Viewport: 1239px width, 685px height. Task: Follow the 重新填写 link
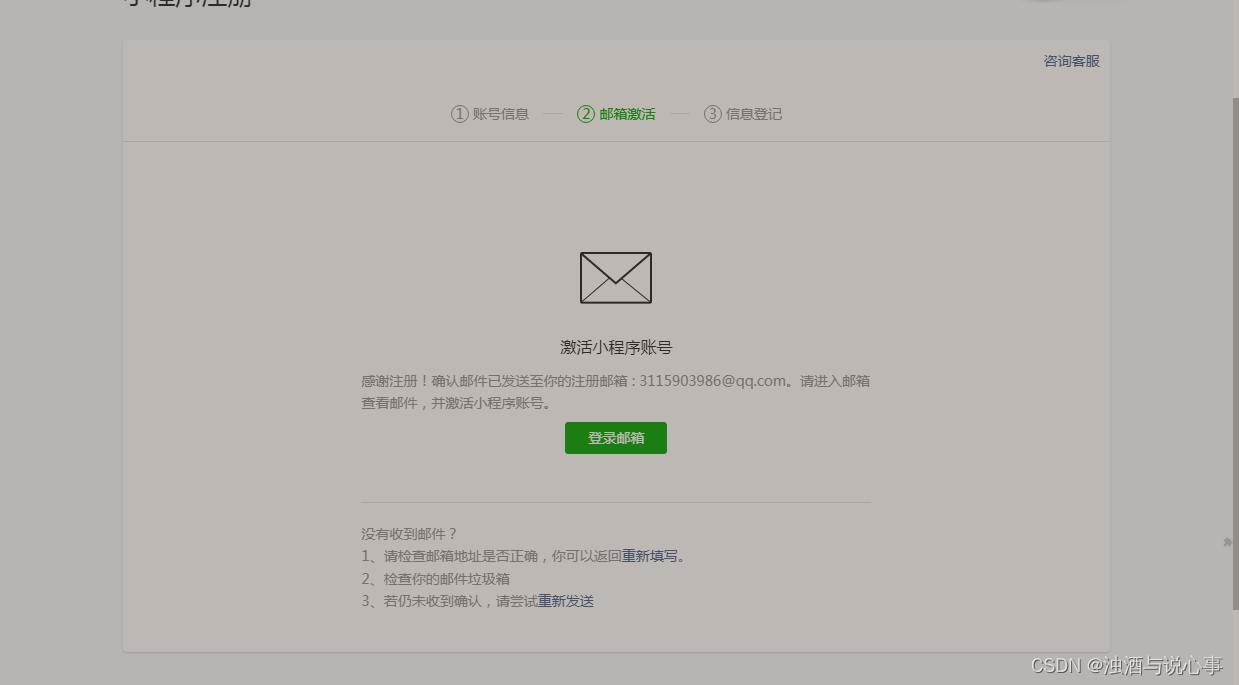pyautogui.click(x=650, y=556)
